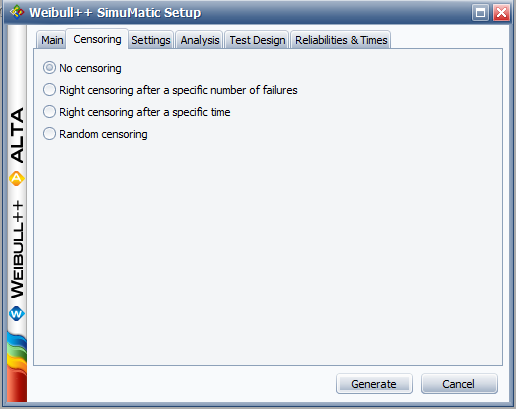Select the Censoring tab
Screen dimensions: 516x409
tap(97, 39)
